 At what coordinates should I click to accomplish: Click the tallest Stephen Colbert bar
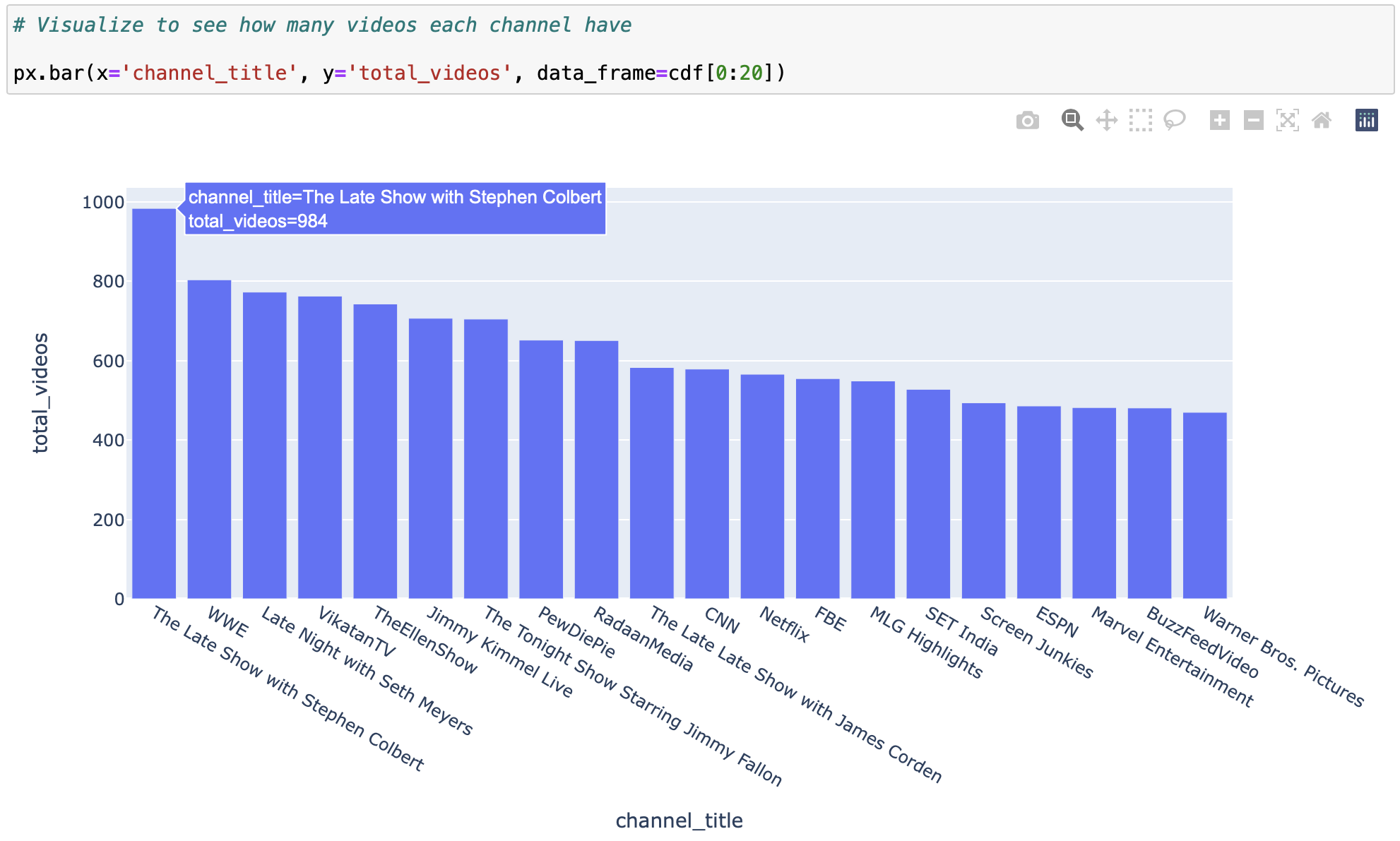pyautogui.click(x=154, y=403)
